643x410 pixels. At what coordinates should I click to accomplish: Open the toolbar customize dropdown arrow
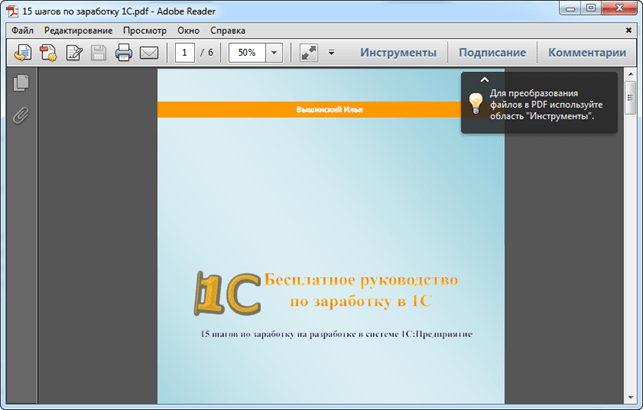click(x=331, y=52)
